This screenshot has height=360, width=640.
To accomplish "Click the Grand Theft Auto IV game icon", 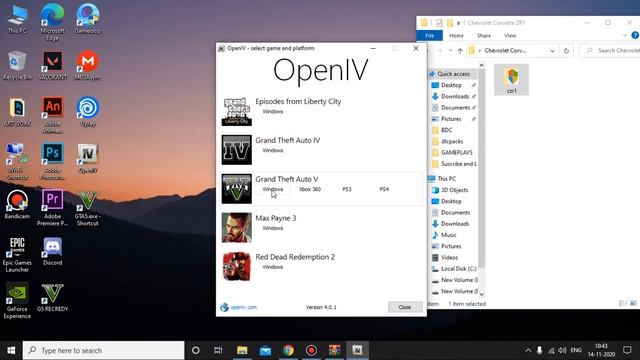I will coord(237,150).
